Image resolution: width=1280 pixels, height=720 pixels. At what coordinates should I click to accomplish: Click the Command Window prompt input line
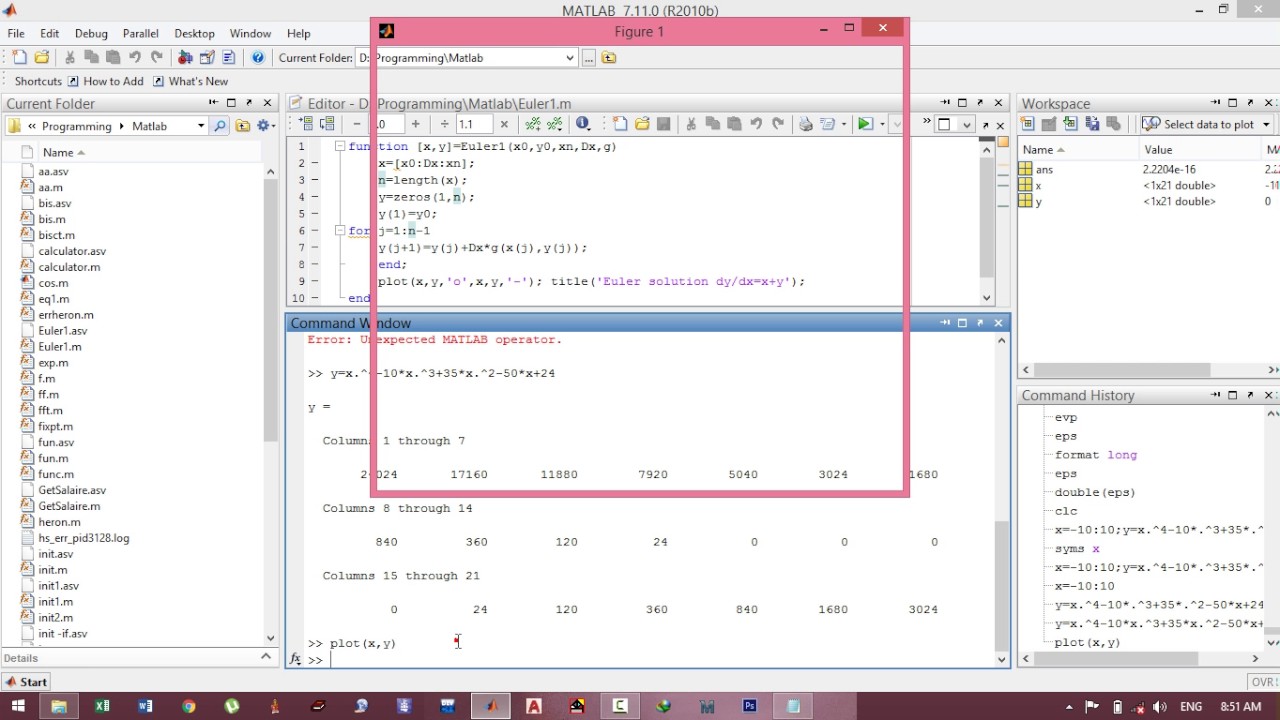coord(660,659)
